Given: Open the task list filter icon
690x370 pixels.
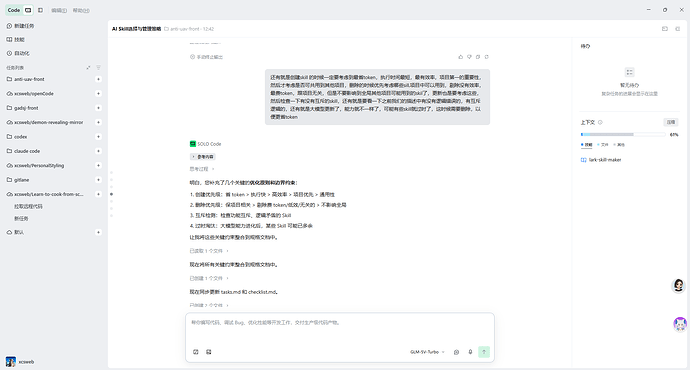Looking at the screenshot, I should pyautogui.click(x=99, y=67).
